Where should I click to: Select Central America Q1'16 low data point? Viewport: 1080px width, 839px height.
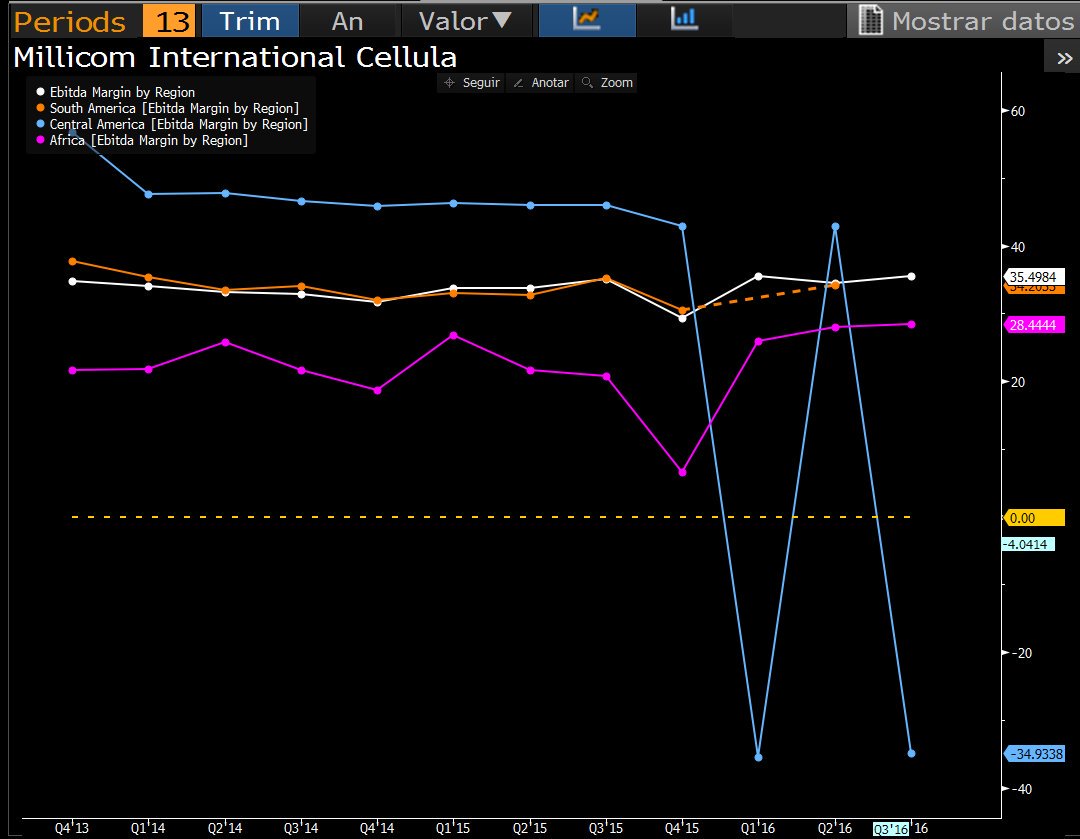[758, 757]
